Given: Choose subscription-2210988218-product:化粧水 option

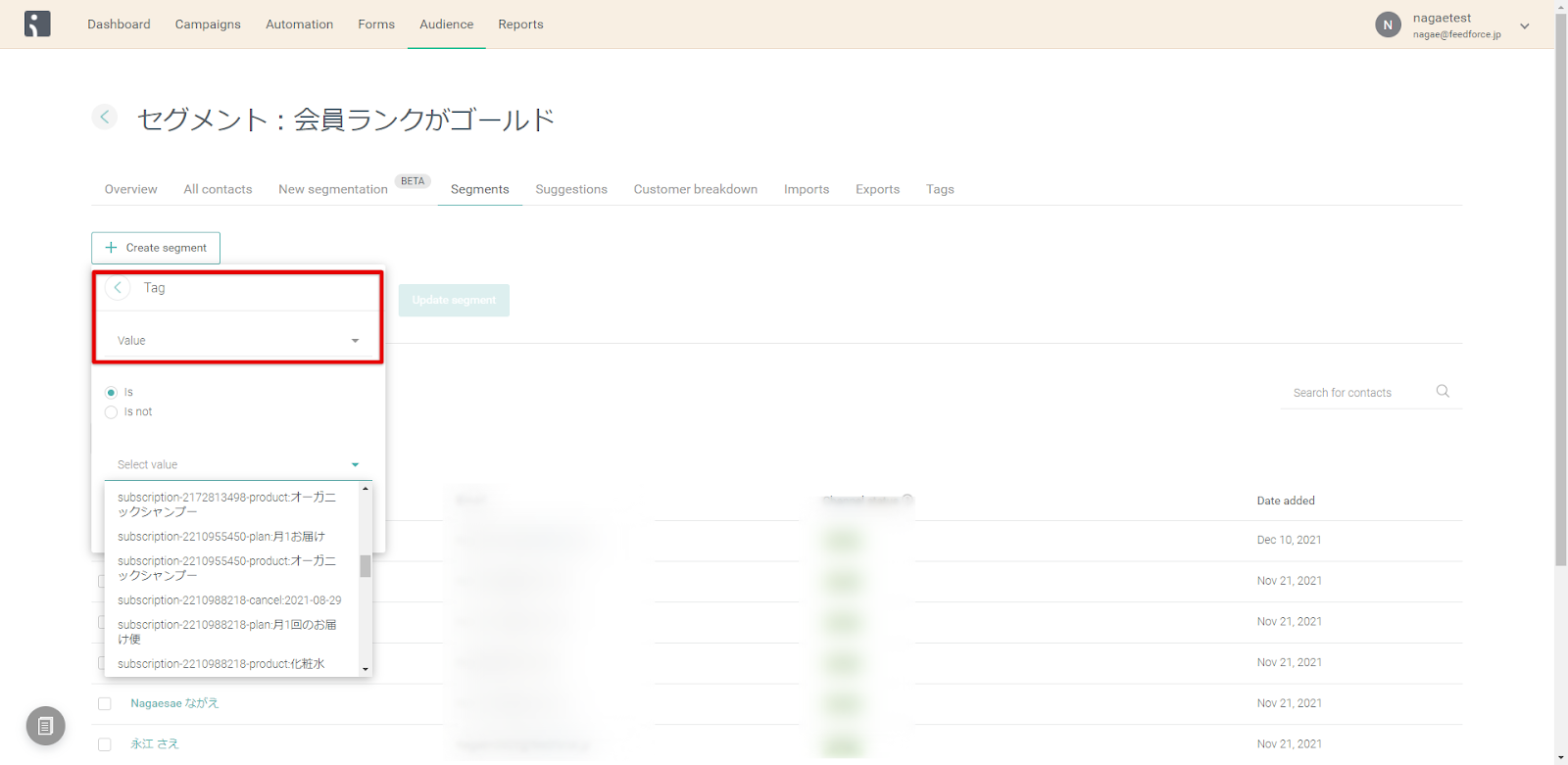Looking at the screenshot, I should point(232,664).
